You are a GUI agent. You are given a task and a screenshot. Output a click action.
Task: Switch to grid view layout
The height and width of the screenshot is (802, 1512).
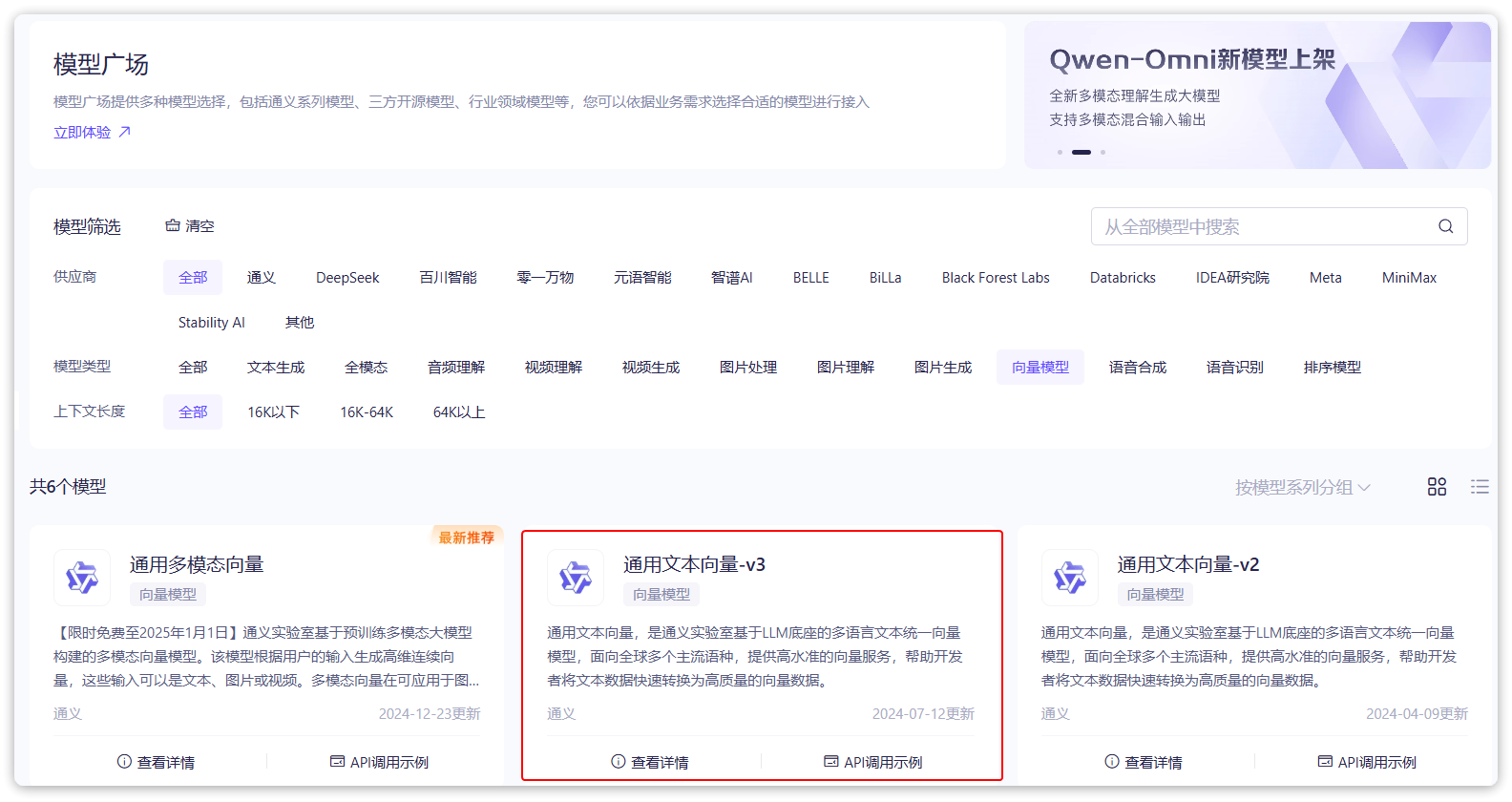coord(1437,487)
